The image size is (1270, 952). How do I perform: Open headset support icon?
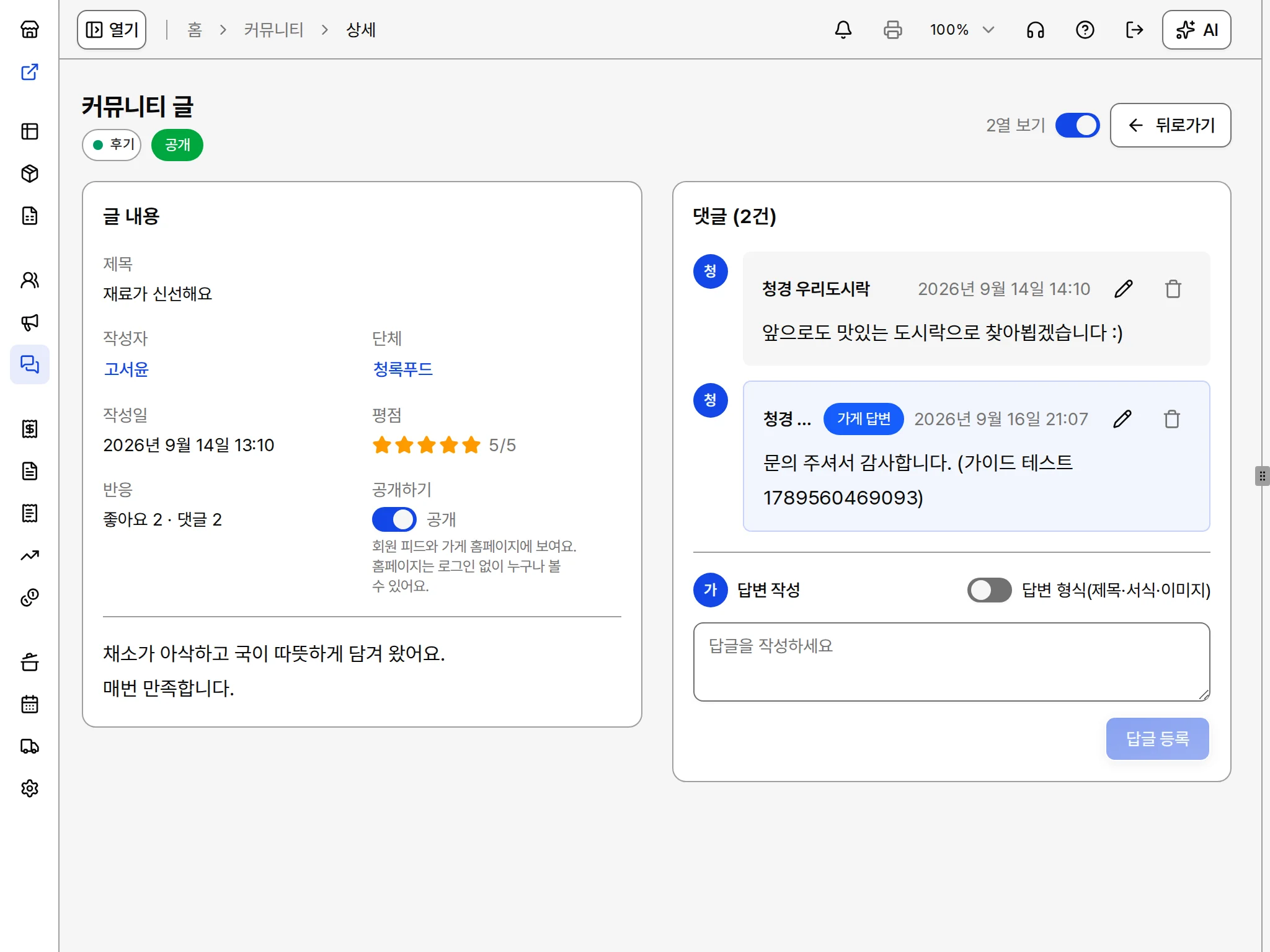[x=1035, y=30]
